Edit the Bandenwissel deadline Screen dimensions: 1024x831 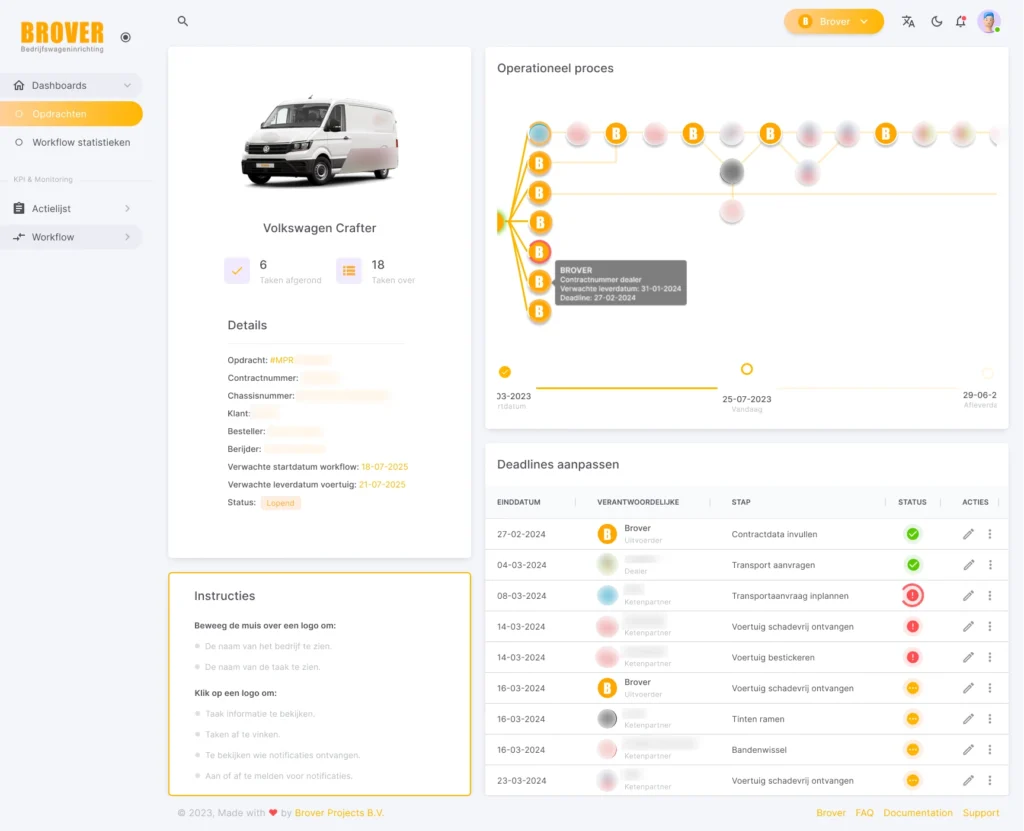click(968, 750)
